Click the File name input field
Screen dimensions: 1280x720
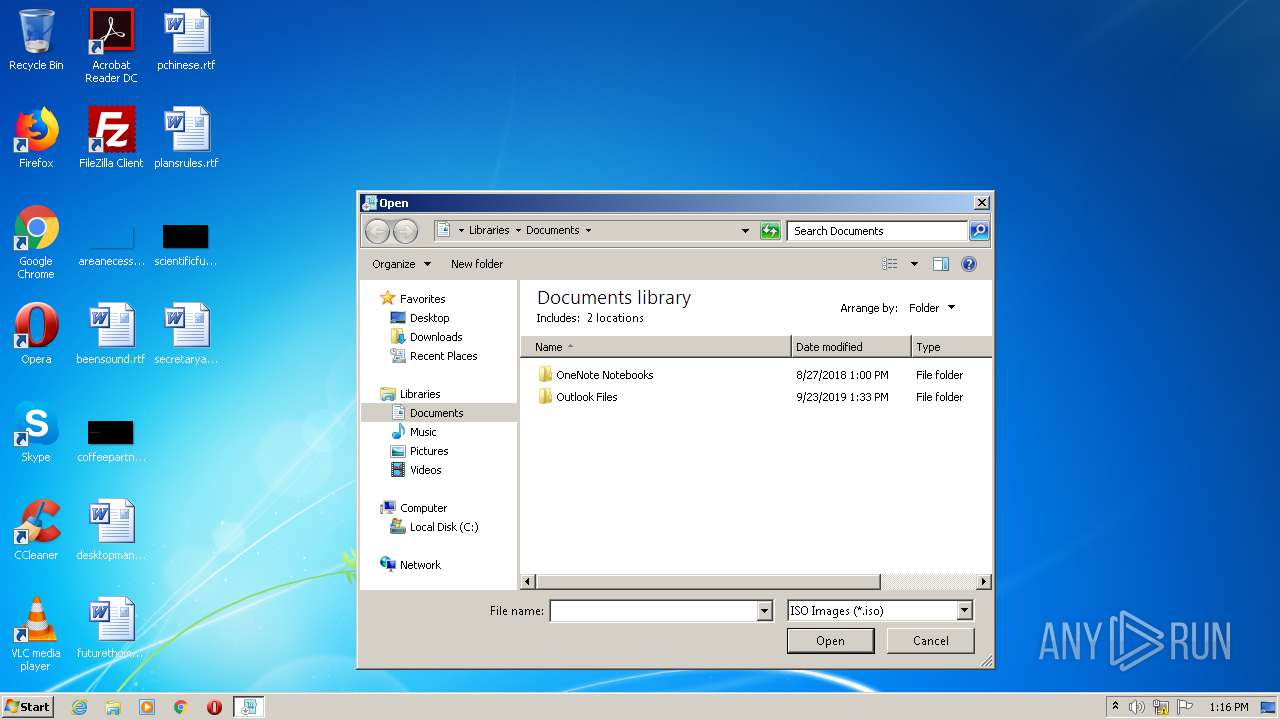click(x=654, y=611)
